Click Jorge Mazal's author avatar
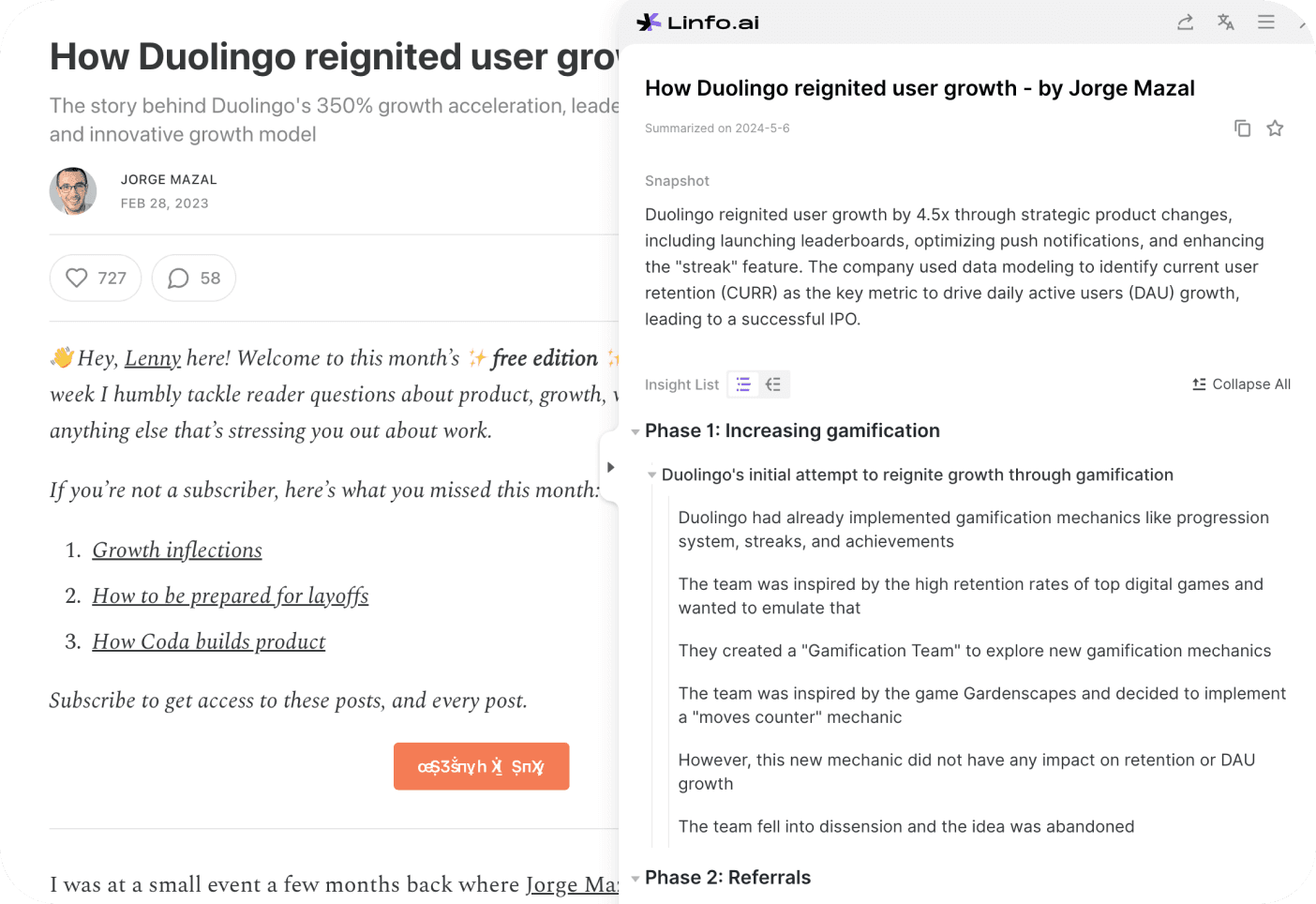The height and width of the screenshot is (904, 1316). (73, 191)
